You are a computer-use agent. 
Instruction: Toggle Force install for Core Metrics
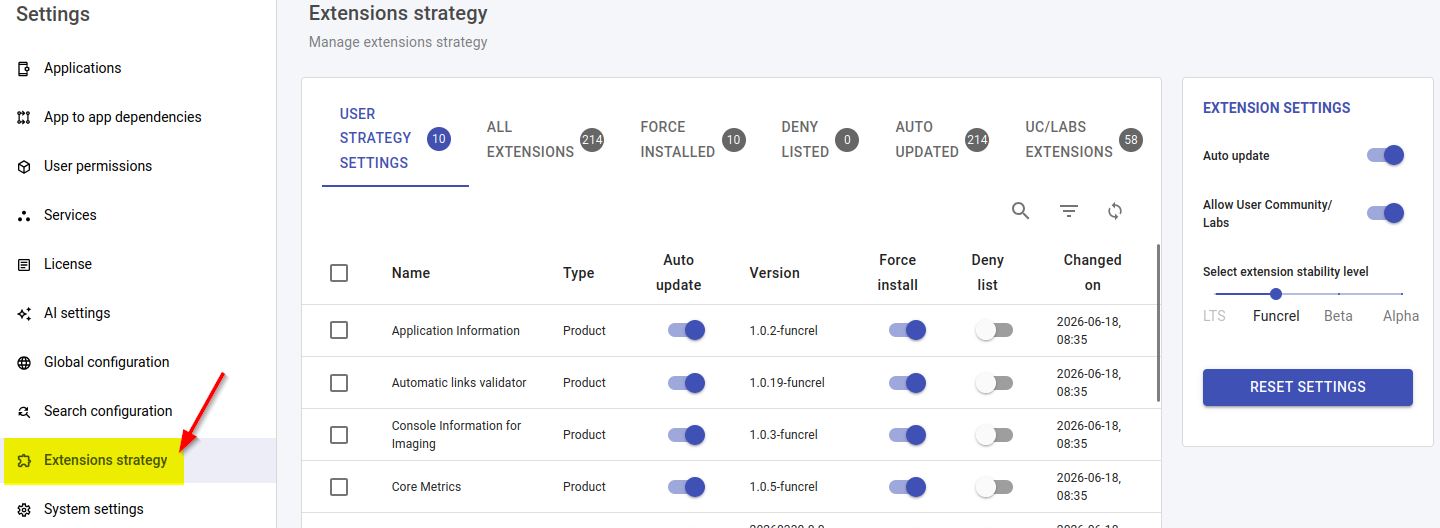click(907, 486)
